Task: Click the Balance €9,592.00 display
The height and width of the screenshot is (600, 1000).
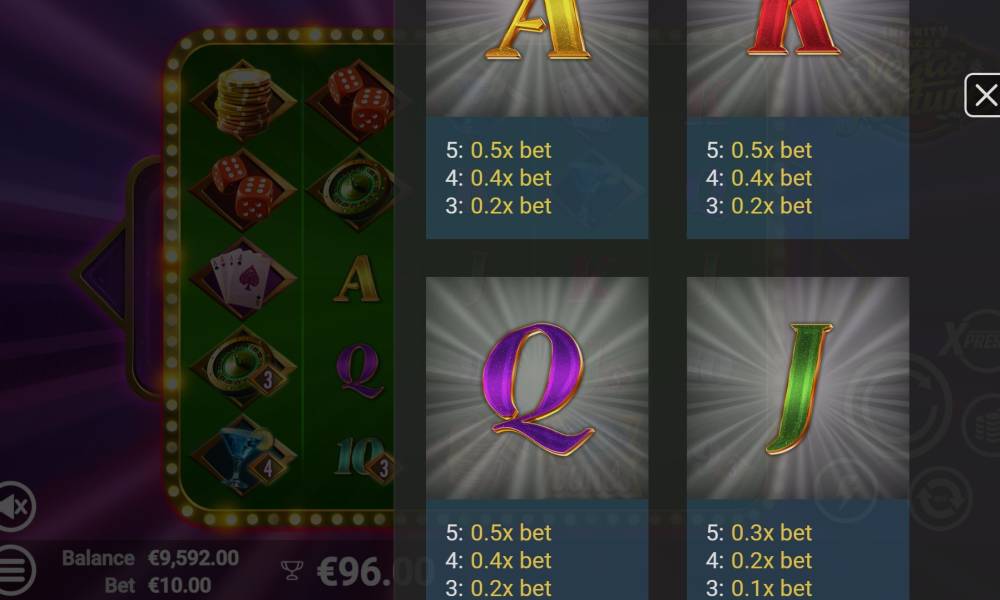Action: (x=151, y=558)
